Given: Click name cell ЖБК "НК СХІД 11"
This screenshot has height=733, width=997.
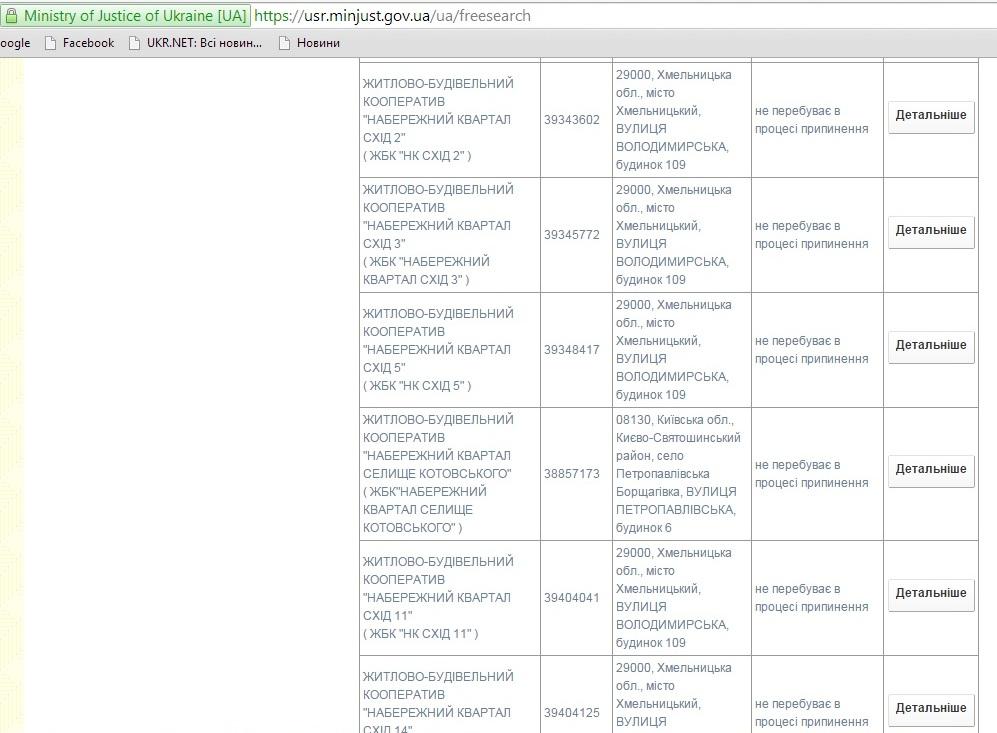Looking at the screenshot, I should [x=450, y=598].
